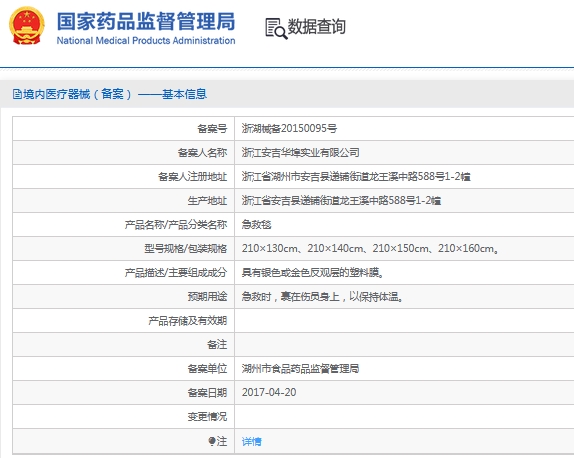Select the 生产地址 address value
The width and height of the screenshot is (574, 458).
pos(341,201)
